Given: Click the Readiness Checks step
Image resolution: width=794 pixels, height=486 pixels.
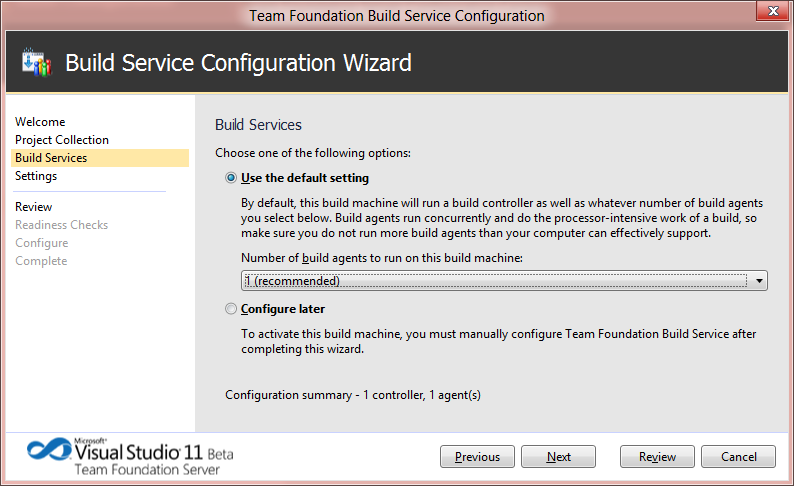Looking at the screenshot, I should [61, 225].
